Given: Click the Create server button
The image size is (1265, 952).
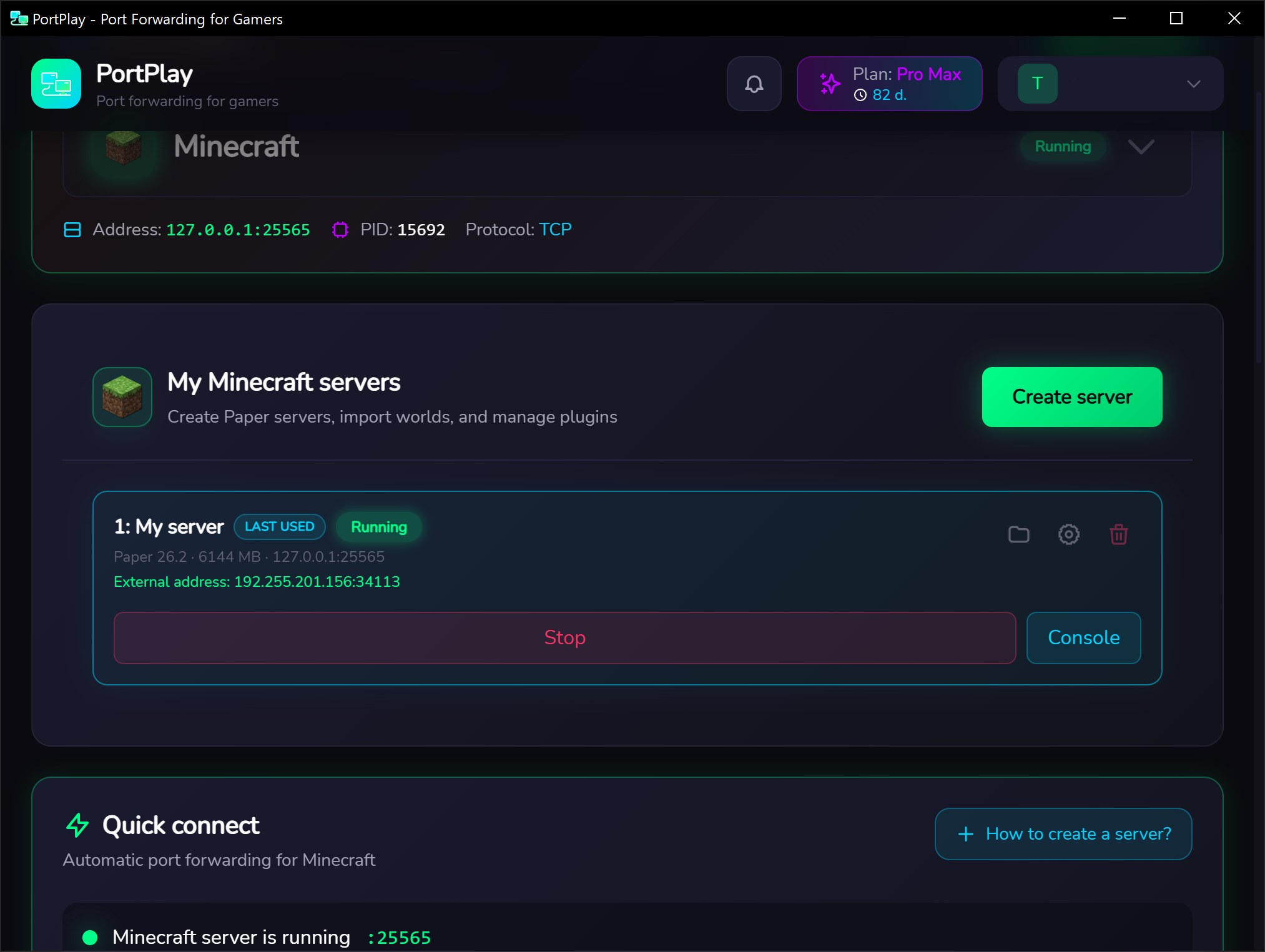Looking at the screenshot, I should [1072, 397].
